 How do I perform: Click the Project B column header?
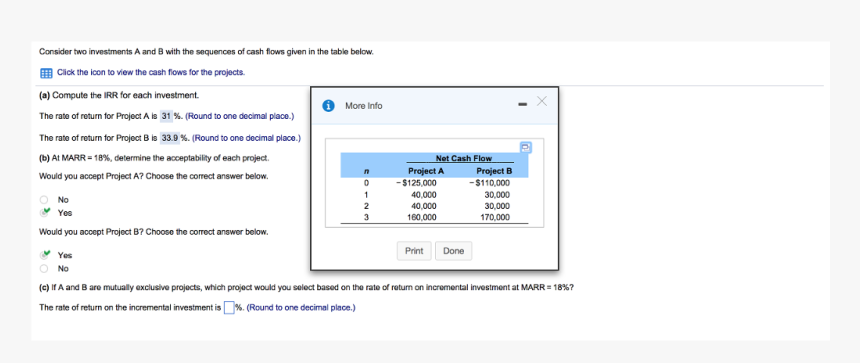(494, 171)
